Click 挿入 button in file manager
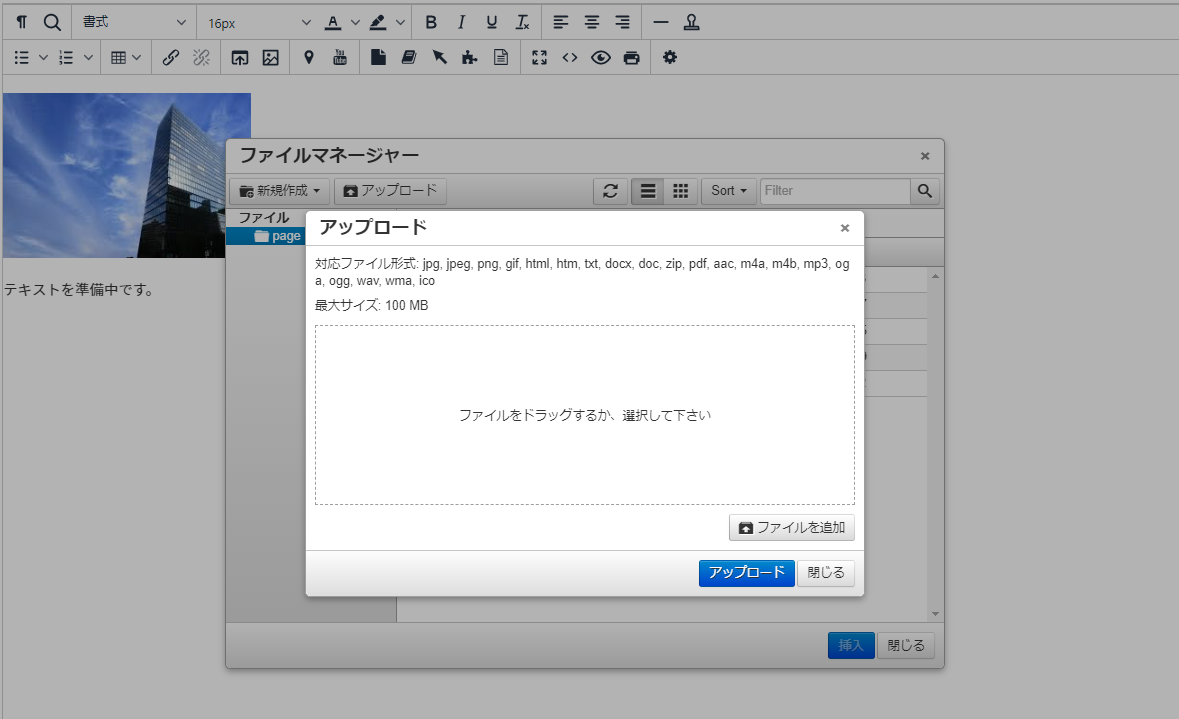The image size is (1179, 719). pos(851,645)
